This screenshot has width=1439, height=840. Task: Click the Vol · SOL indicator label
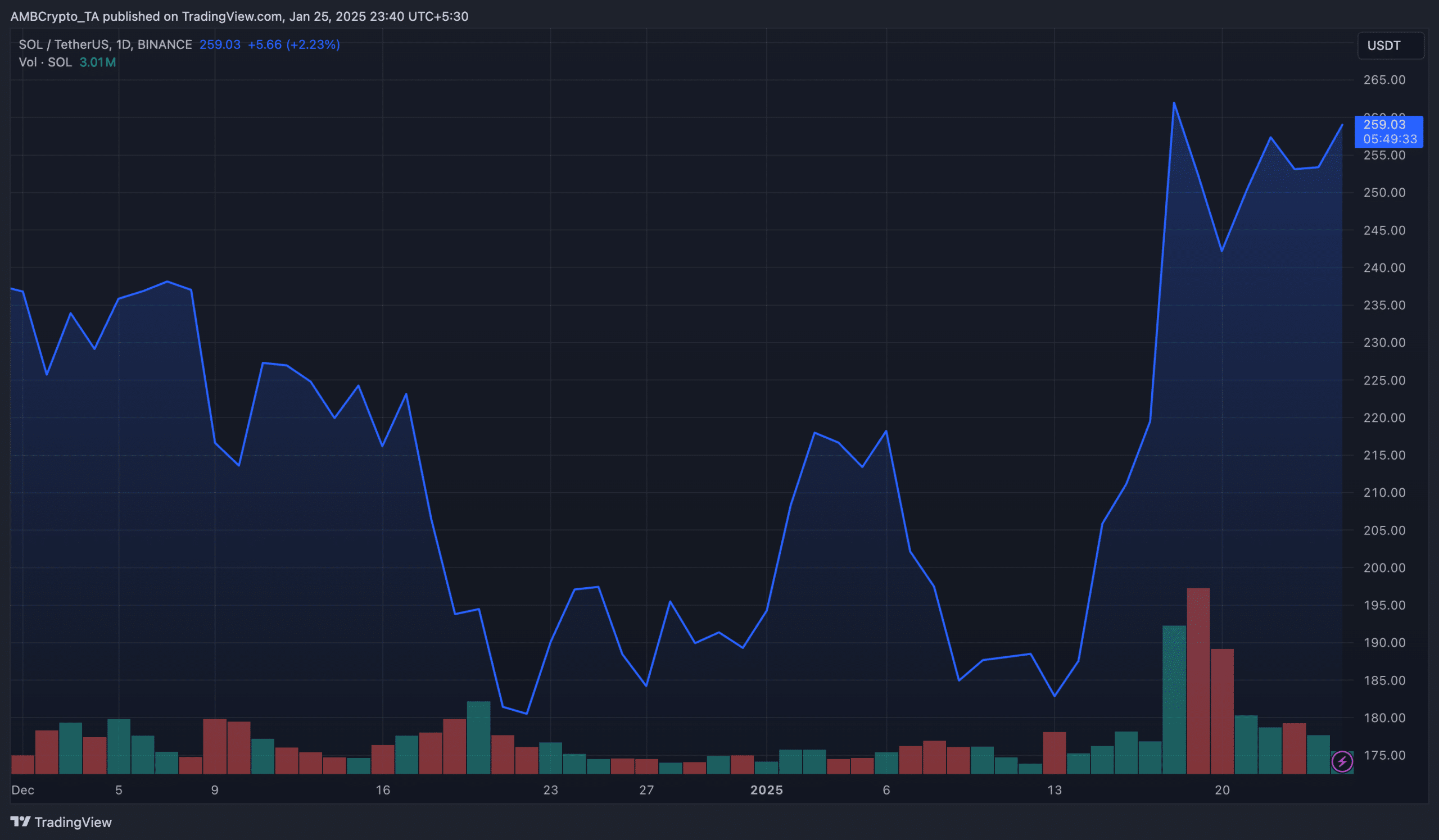pos(45,62)
